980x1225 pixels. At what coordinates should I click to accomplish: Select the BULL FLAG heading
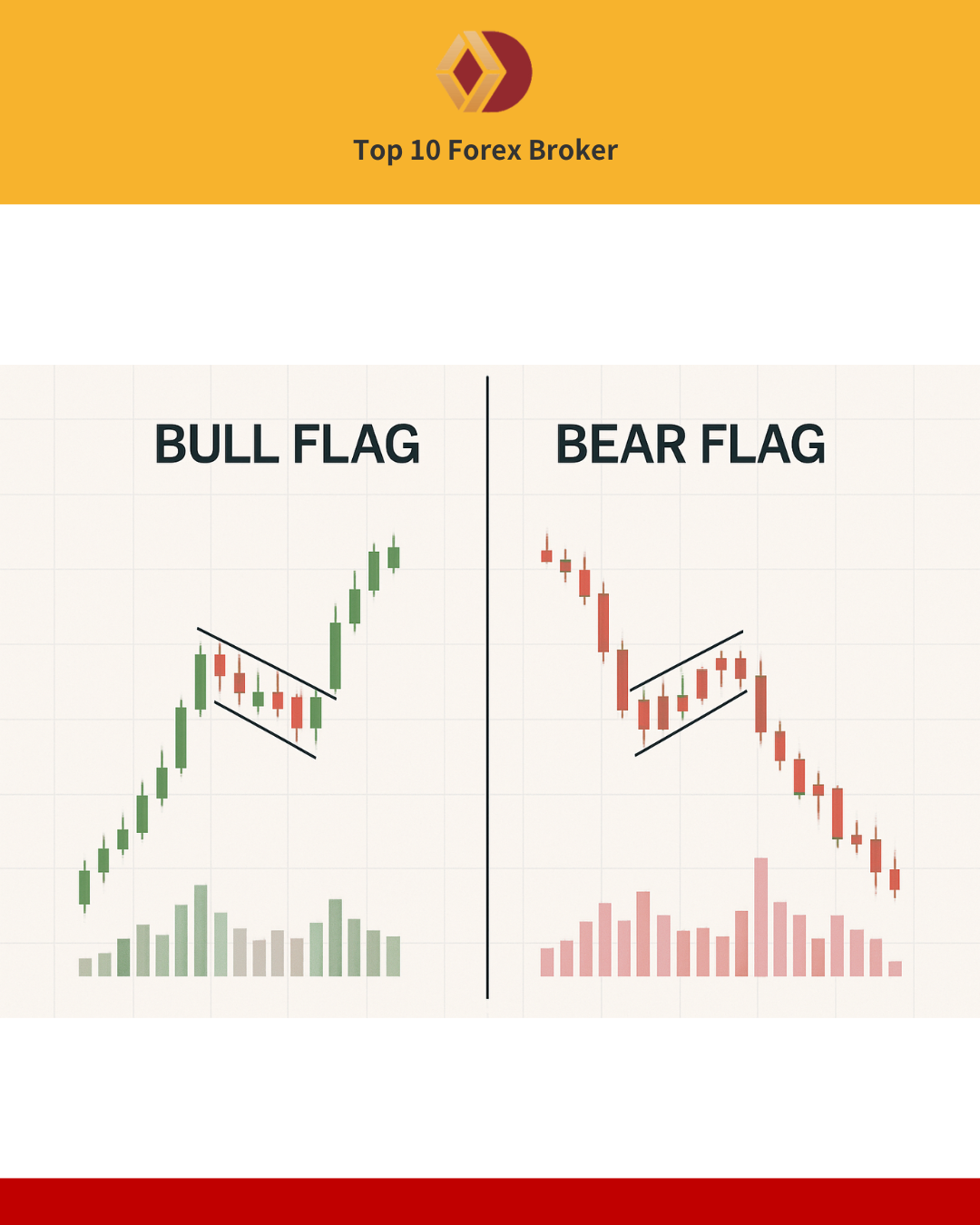(287, 445)
